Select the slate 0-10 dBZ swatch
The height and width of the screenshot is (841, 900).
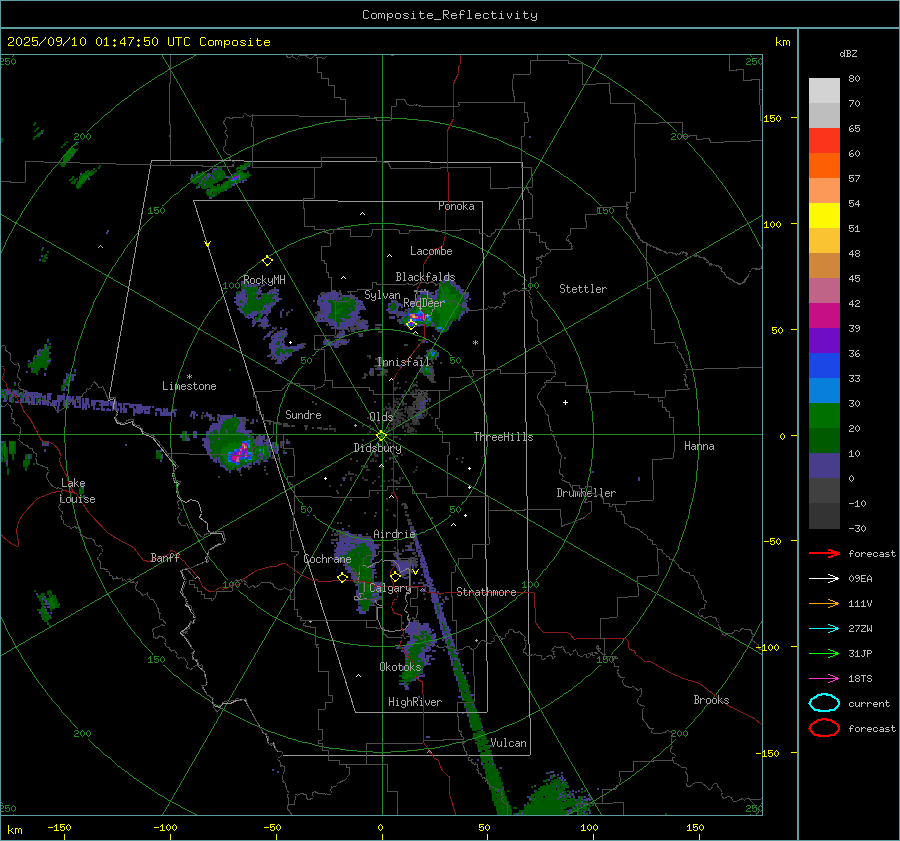pos(824,465)
